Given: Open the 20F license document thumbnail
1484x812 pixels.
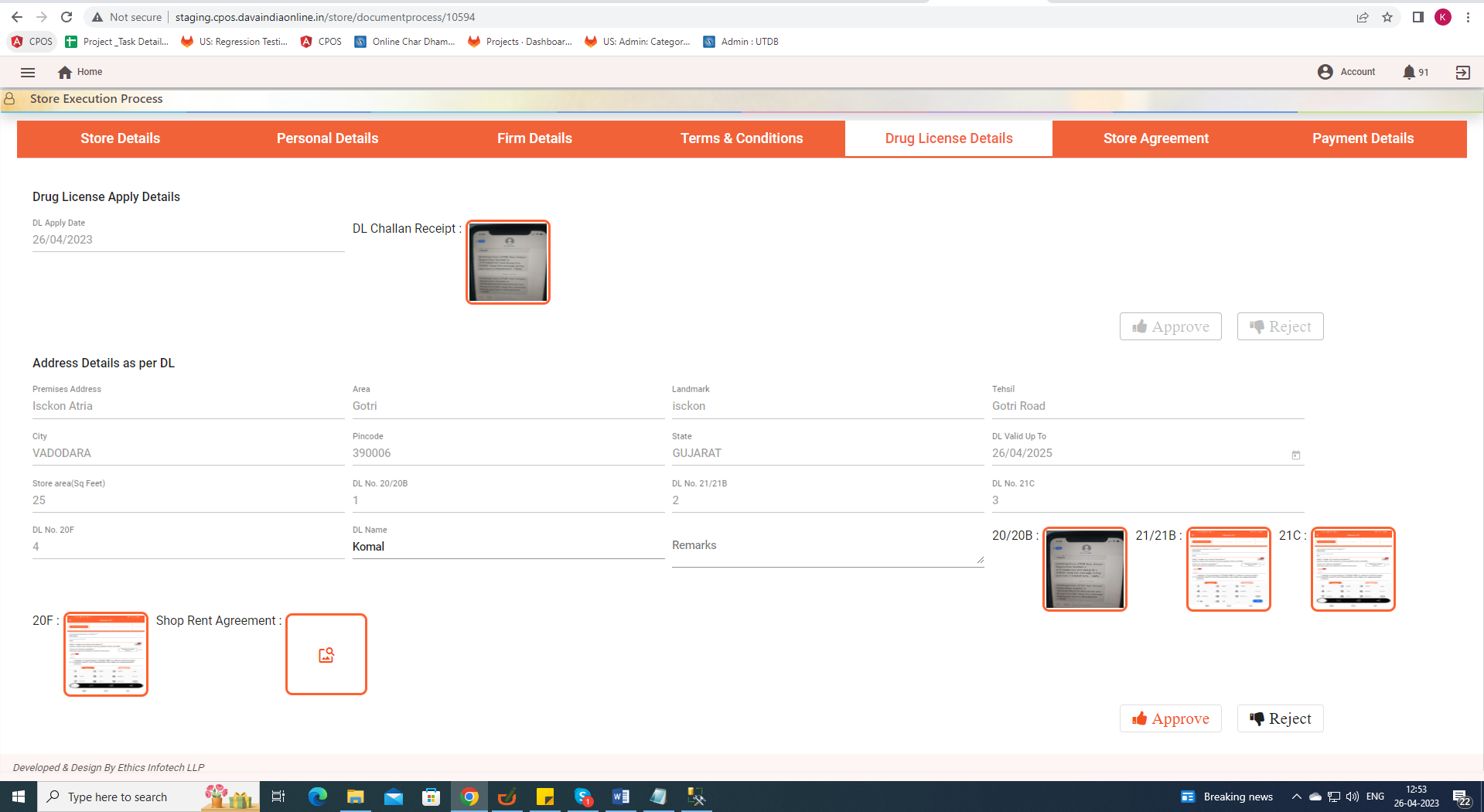Looking at the screenshot, I should click(x=106, y=654).
